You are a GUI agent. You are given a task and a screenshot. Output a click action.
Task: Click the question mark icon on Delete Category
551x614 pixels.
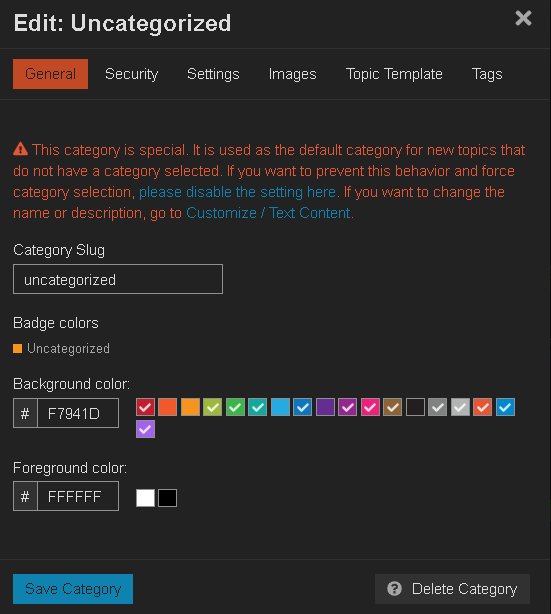click(394, 589)
